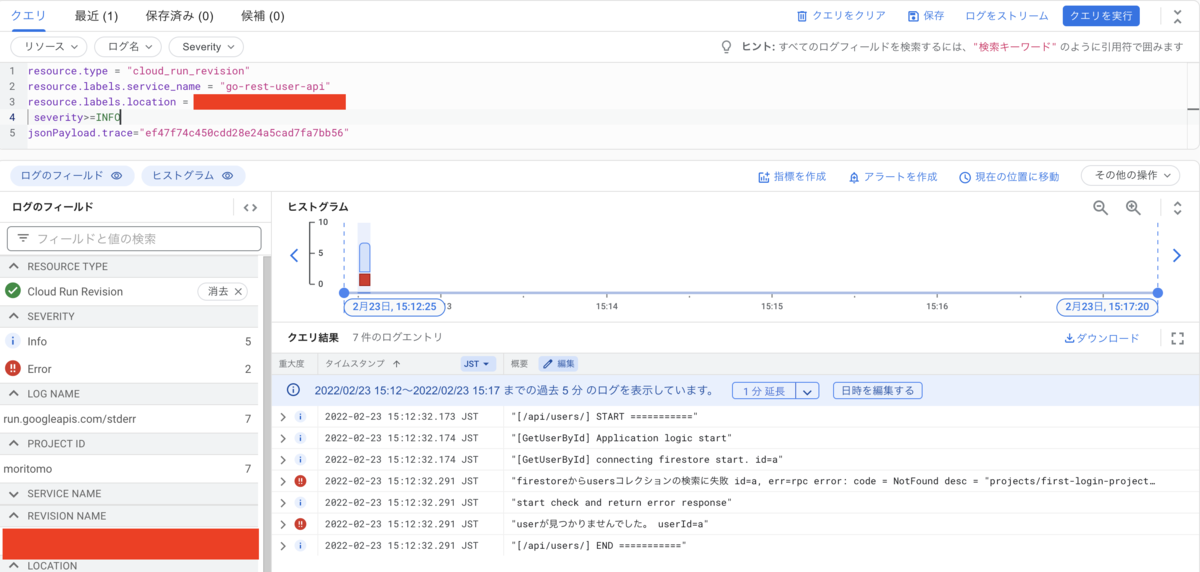This screenshot has height=572, width=1200.
Task: Collapse the LOG NAME section
Action: (14, 394)
